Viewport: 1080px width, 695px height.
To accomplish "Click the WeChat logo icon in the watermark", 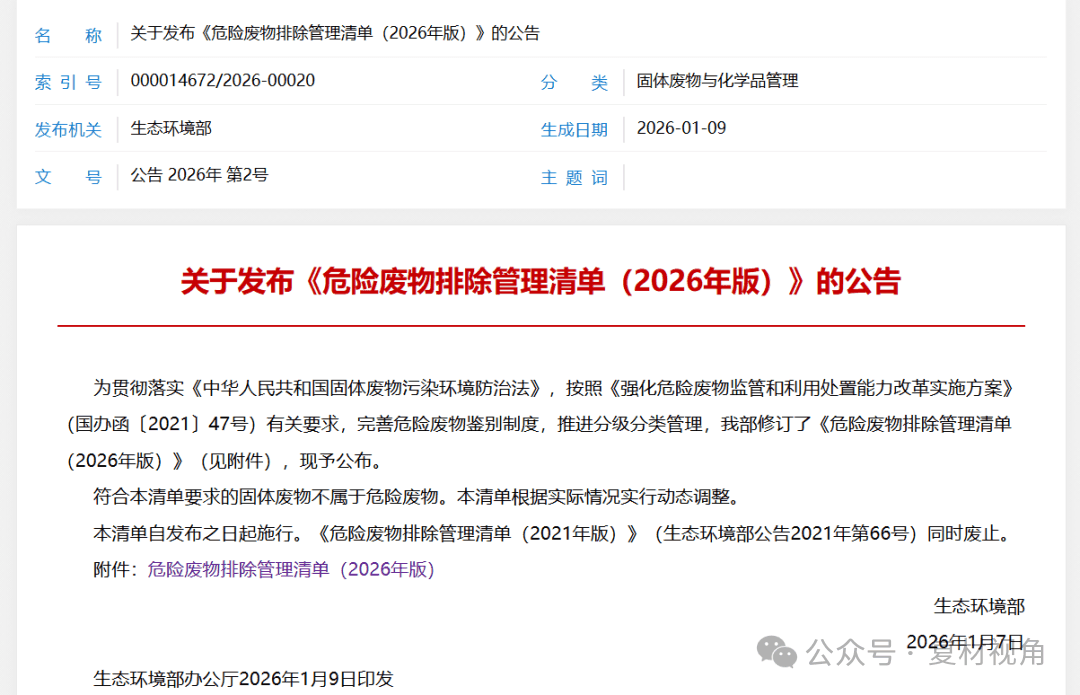I will tap(777, 651).
